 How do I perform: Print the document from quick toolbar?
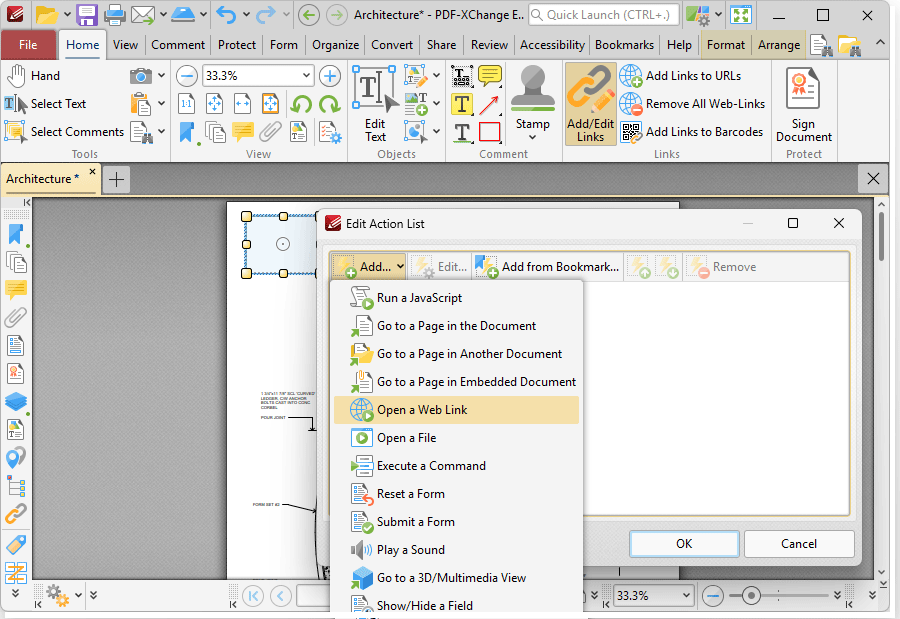(115, 15)
